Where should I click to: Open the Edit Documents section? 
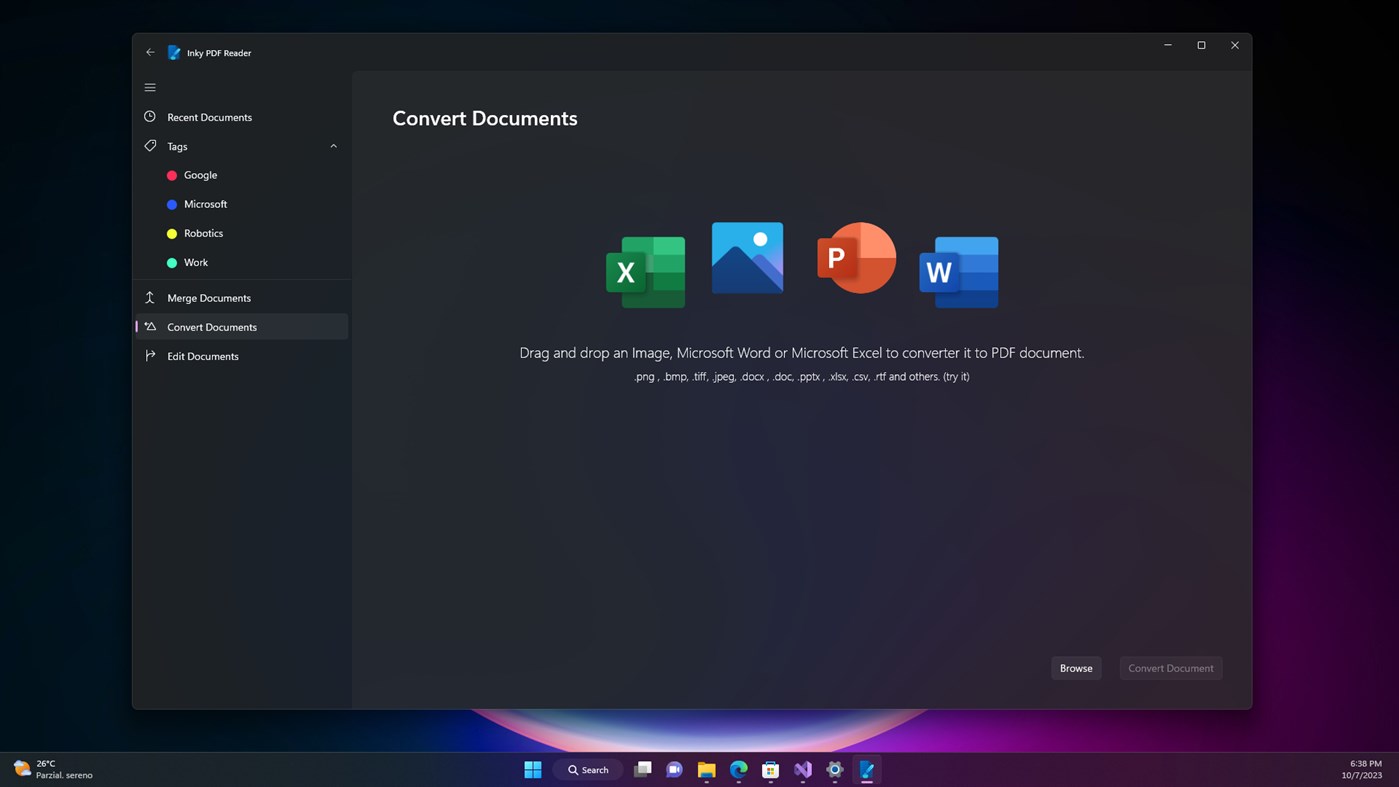click(203, 356)
